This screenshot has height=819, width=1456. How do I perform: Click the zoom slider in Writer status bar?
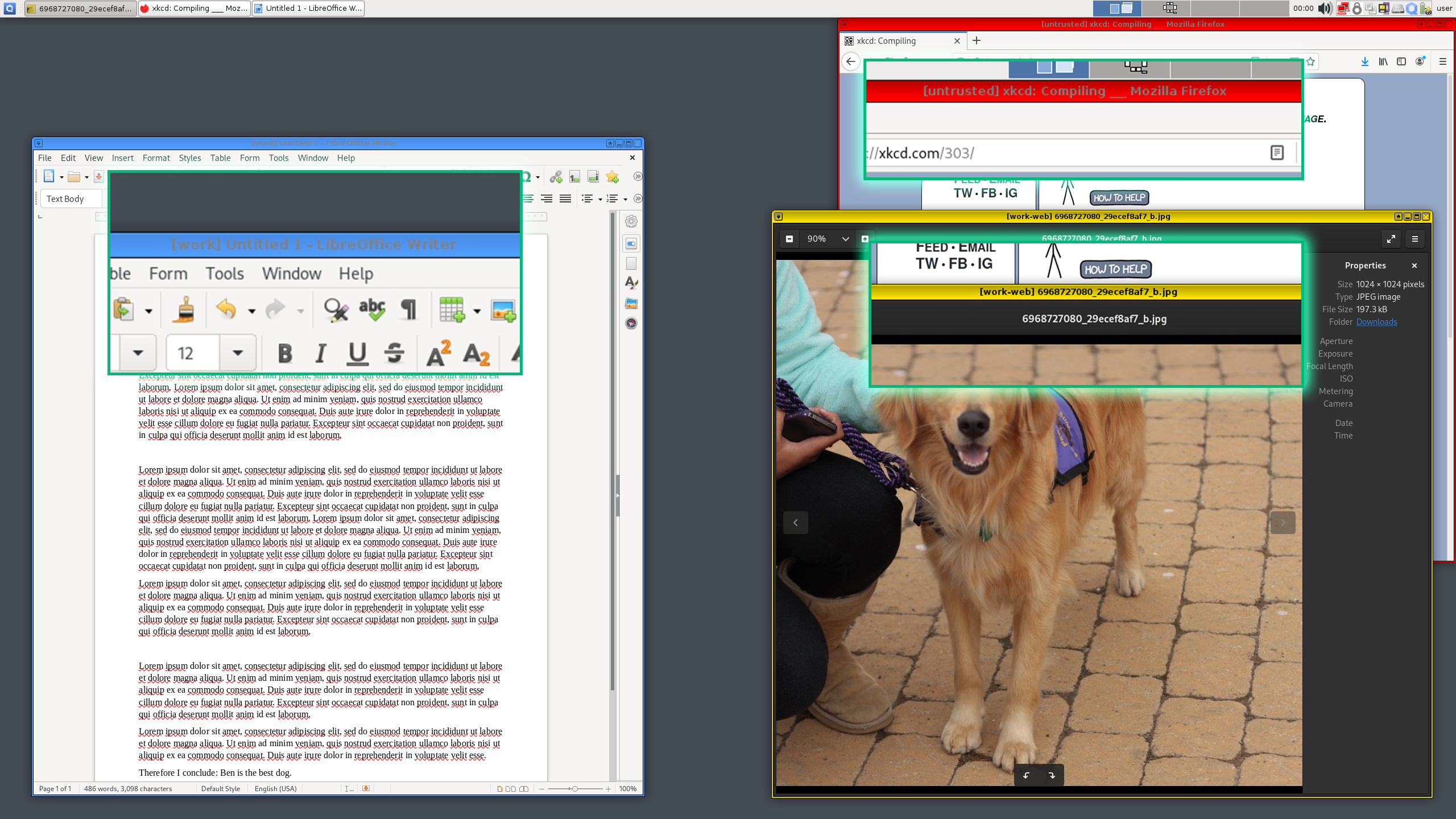pyautogui.click(x=574, y=789)
